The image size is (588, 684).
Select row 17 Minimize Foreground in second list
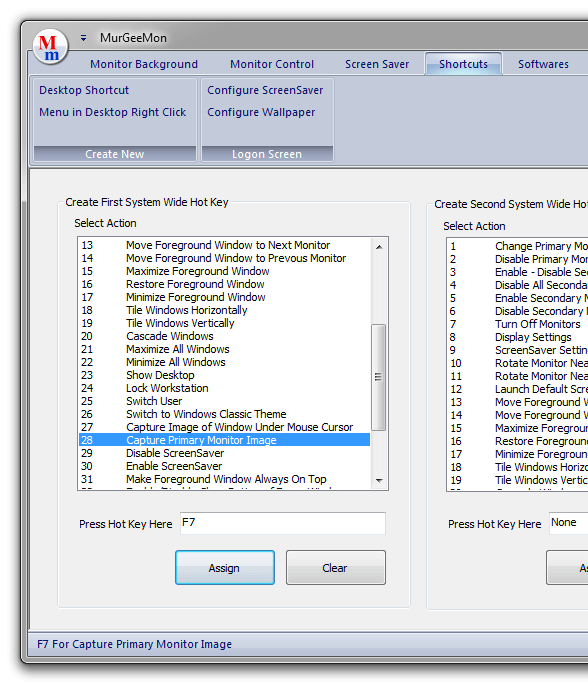click(x=518, y=455)
